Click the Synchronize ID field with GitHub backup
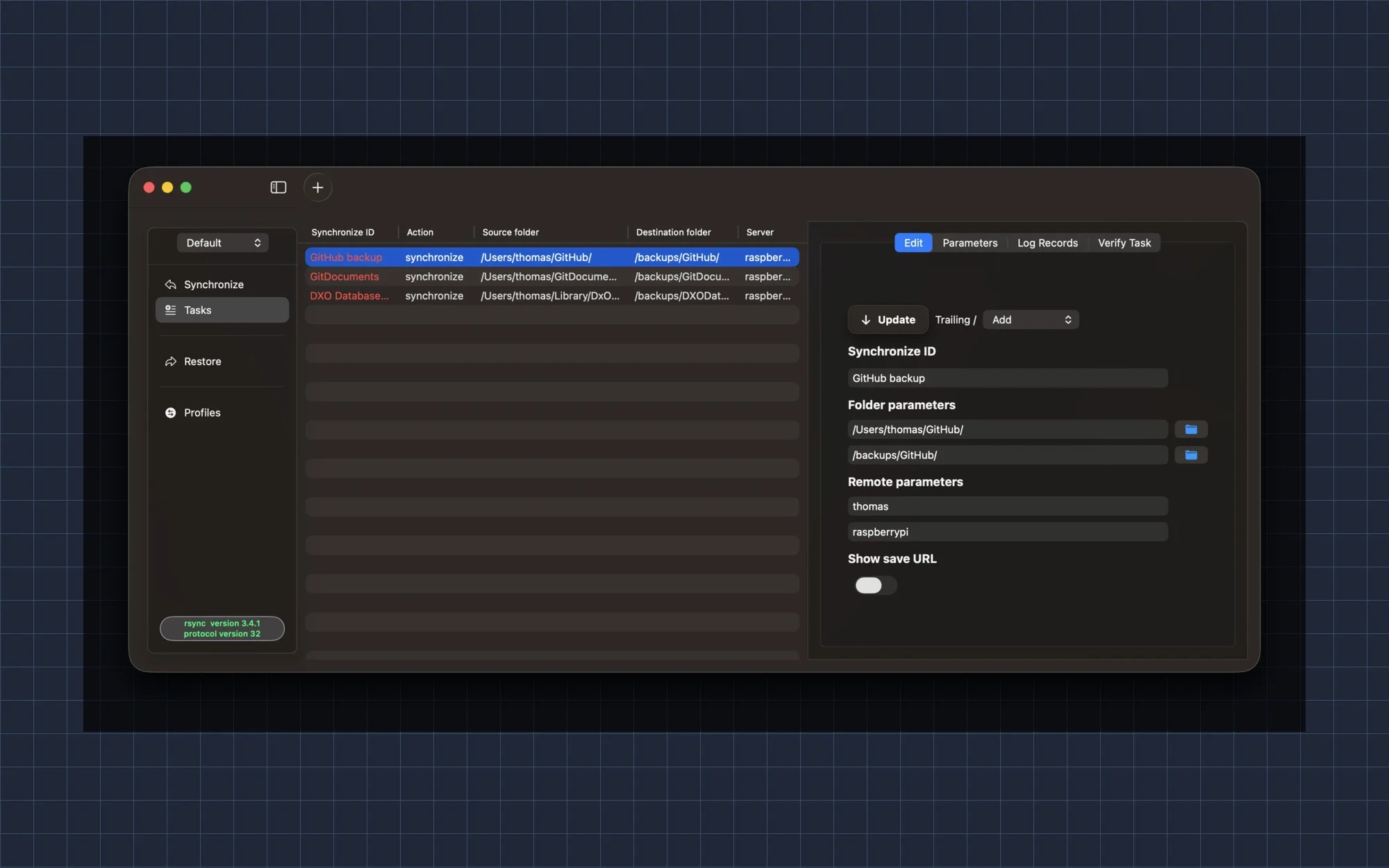The image size is (1389, 868). [x=1007, y=378]
